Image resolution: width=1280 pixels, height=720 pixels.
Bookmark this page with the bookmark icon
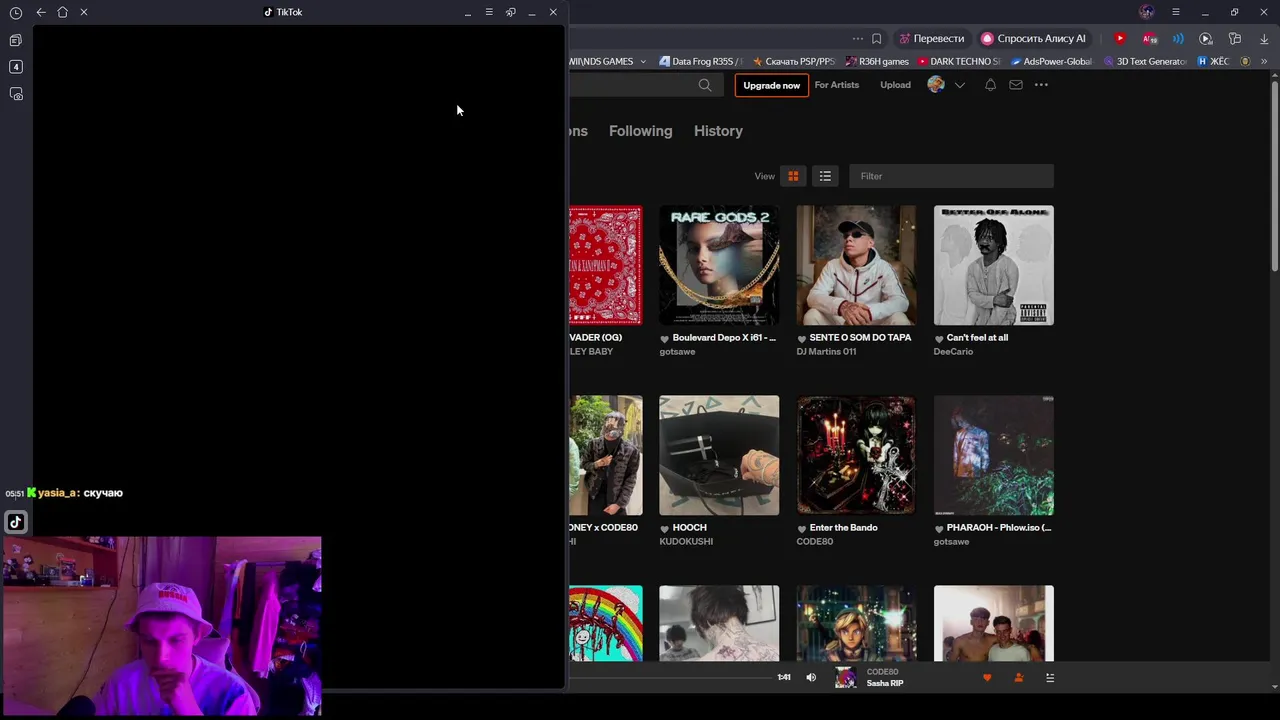[x=876, y=39]
